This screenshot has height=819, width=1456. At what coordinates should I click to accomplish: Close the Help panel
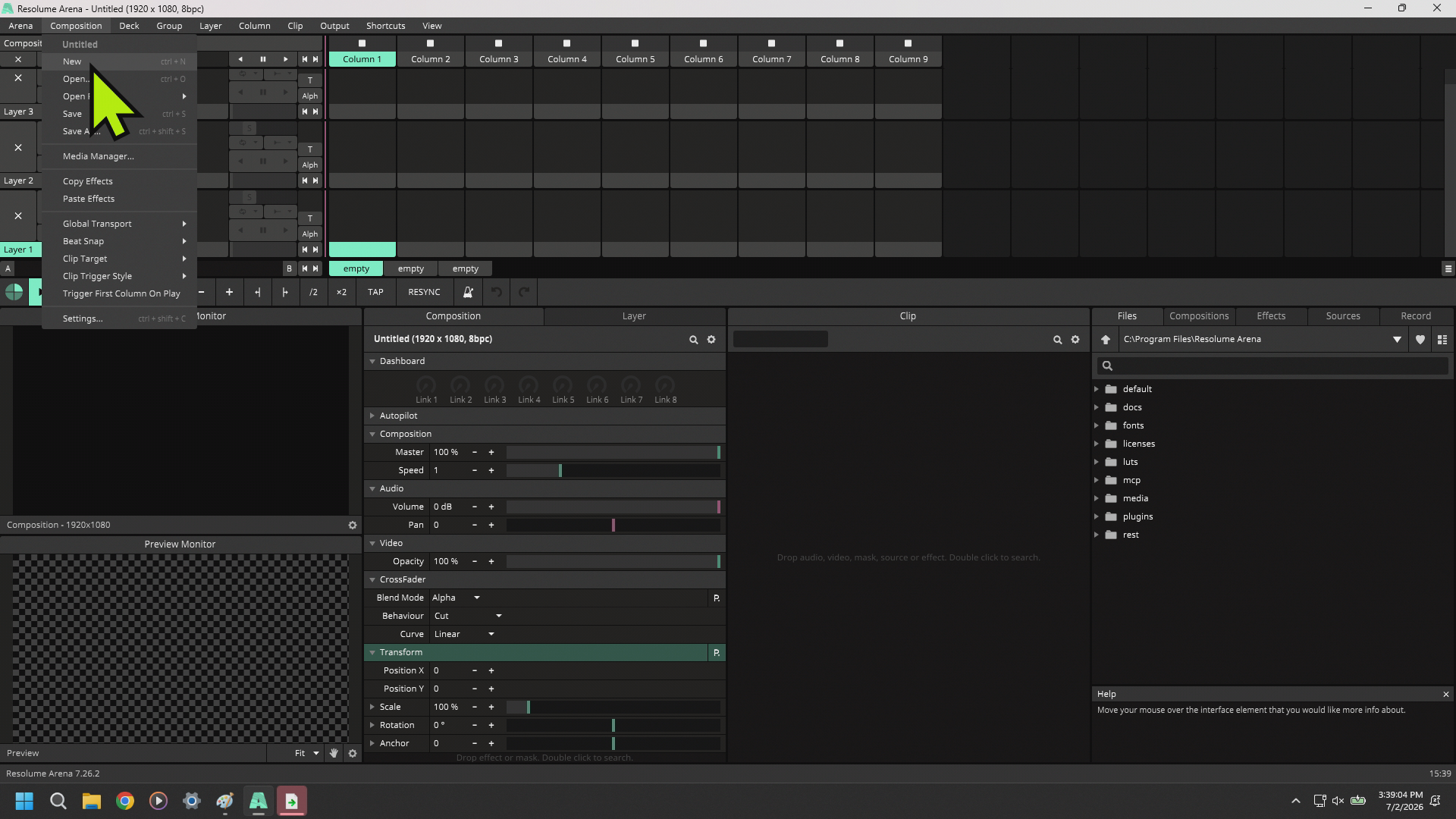coord(1446,694)
